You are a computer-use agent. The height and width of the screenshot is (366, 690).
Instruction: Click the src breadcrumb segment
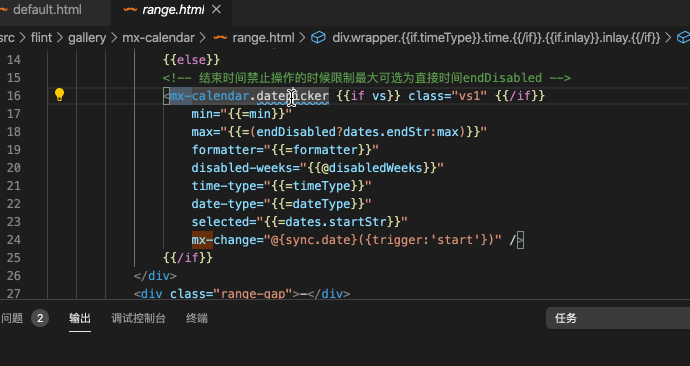pos(7,38)
